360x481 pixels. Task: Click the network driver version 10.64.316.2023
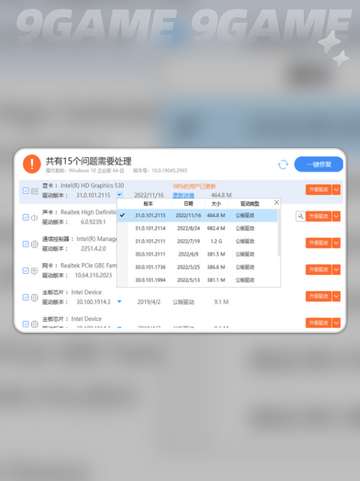(x=93, y=275)
